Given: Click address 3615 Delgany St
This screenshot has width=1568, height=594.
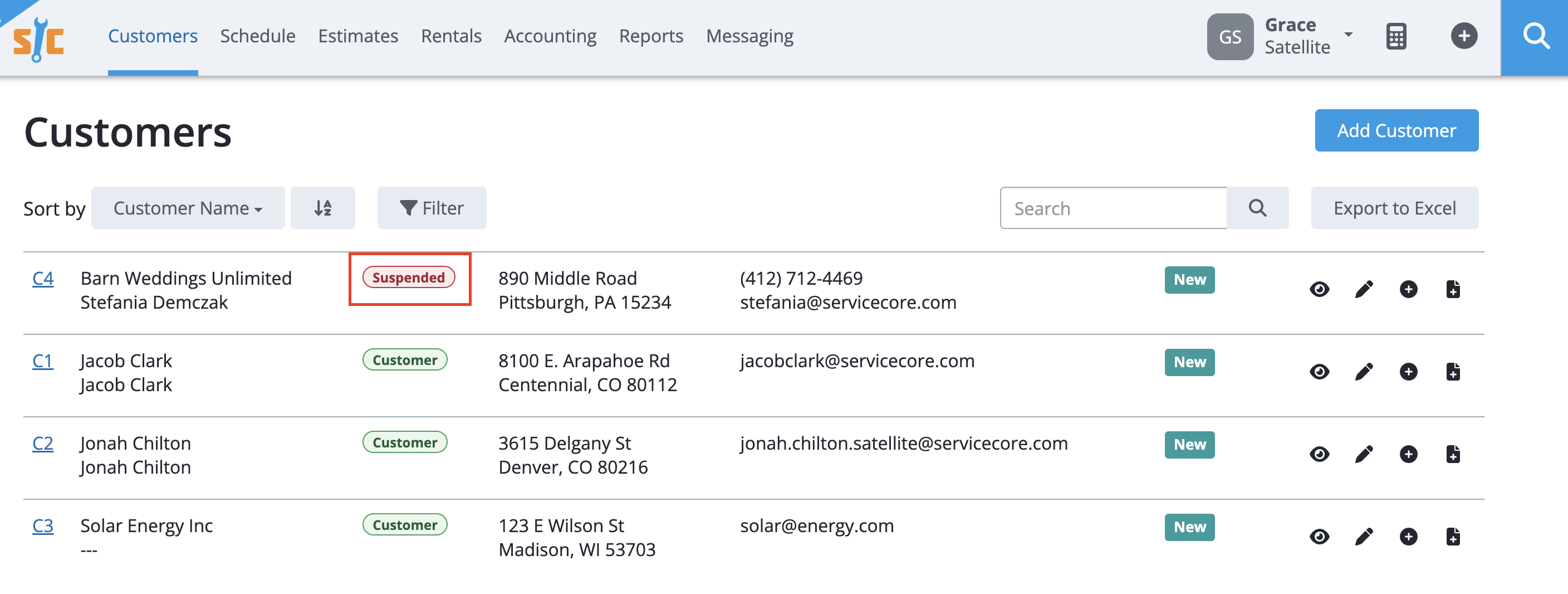Looking at the screenshot, I should pyautogui.click(x=564, y=444).
